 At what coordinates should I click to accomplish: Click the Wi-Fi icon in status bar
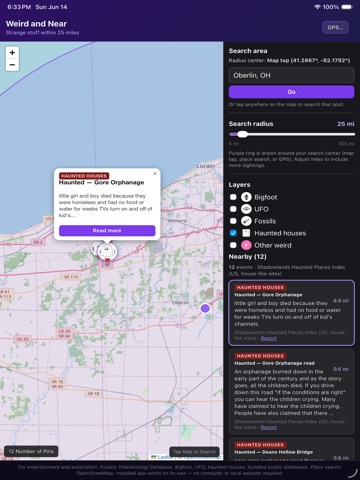[x=317, y=7]
